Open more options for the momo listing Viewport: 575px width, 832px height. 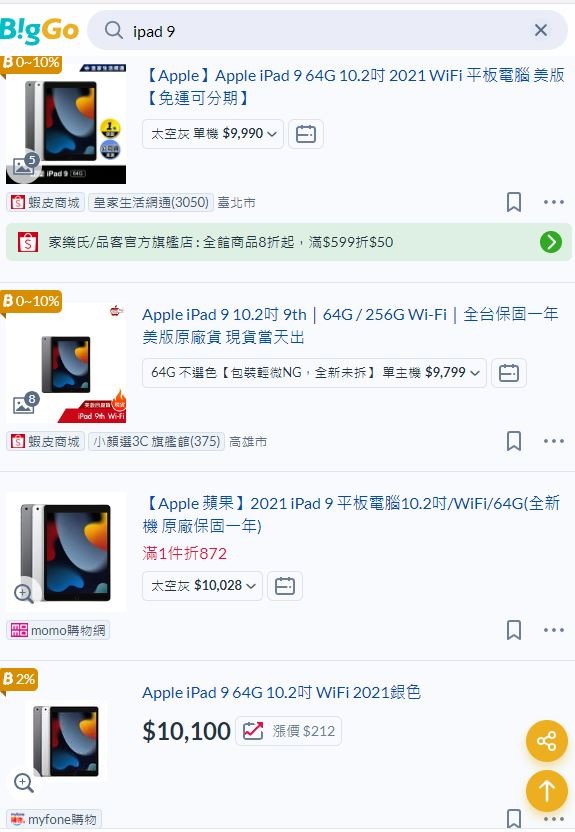click(x=554, y=630)
